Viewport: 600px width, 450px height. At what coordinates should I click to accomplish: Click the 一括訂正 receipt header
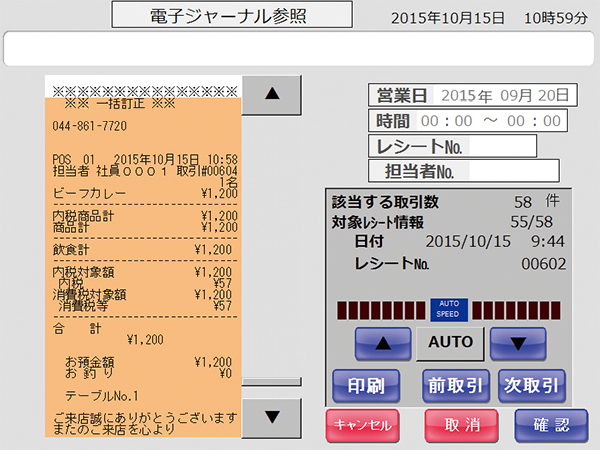pyautogui.click(x=119, y=103)
